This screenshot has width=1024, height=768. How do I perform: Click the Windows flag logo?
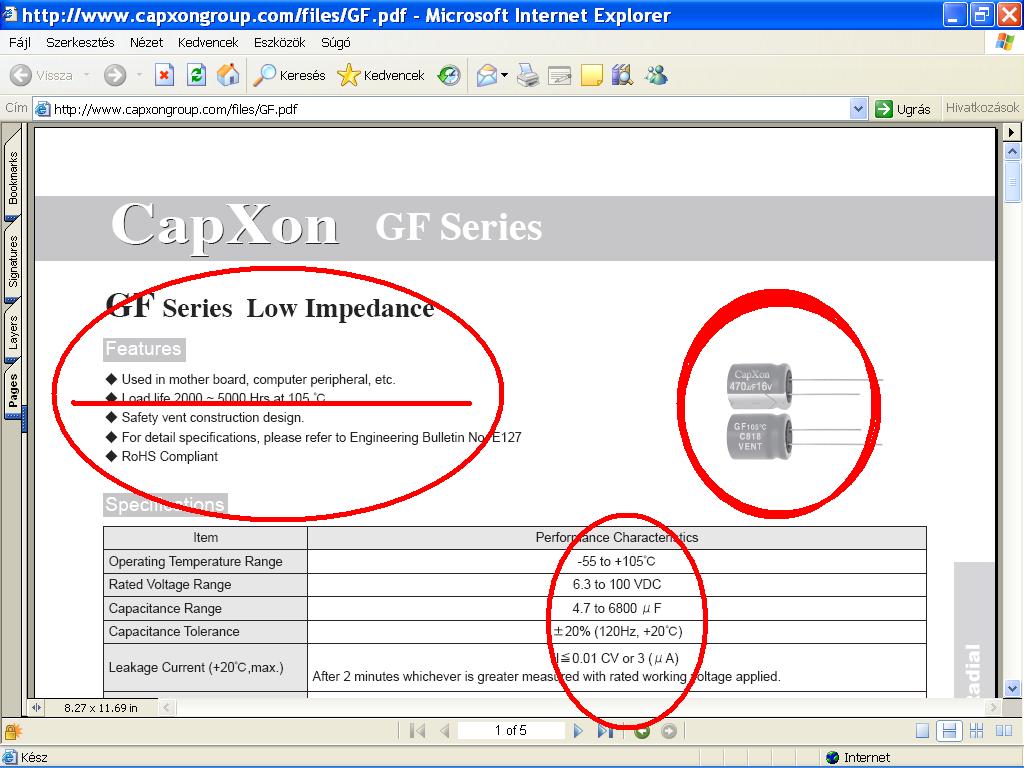(1004, 42)
